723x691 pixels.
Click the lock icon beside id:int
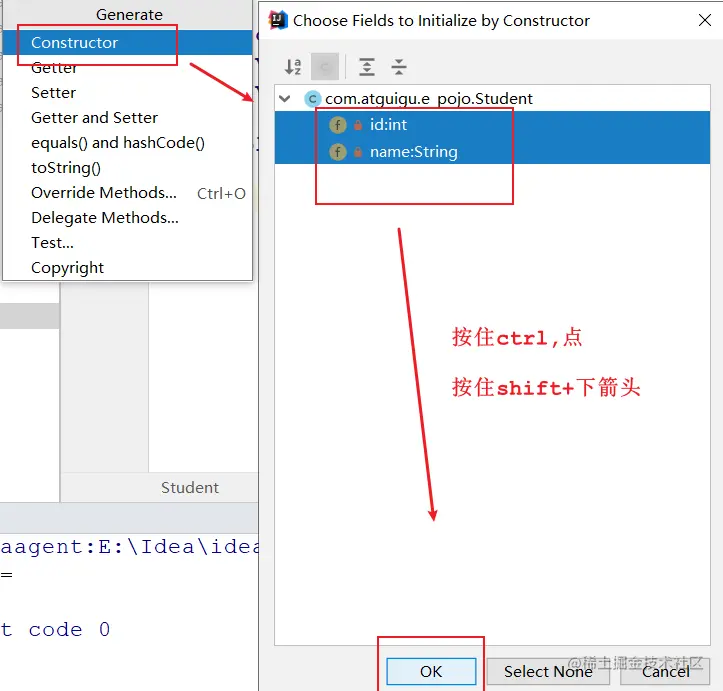click(x=358, y=125)
